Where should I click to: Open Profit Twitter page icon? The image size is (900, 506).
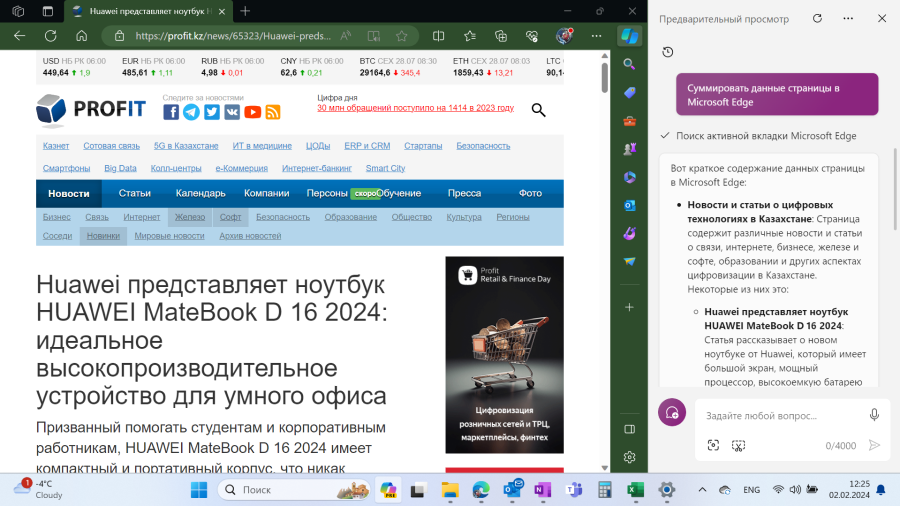pyautogui.click(x=212, y=112)
